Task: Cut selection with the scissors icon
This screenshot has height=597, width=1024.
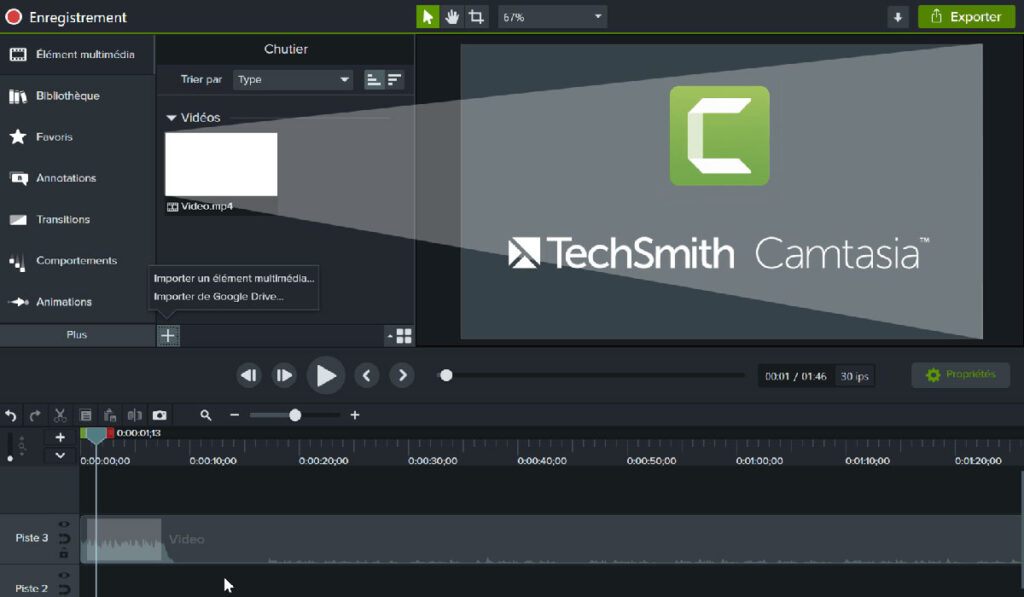Action: click(60, 415)
